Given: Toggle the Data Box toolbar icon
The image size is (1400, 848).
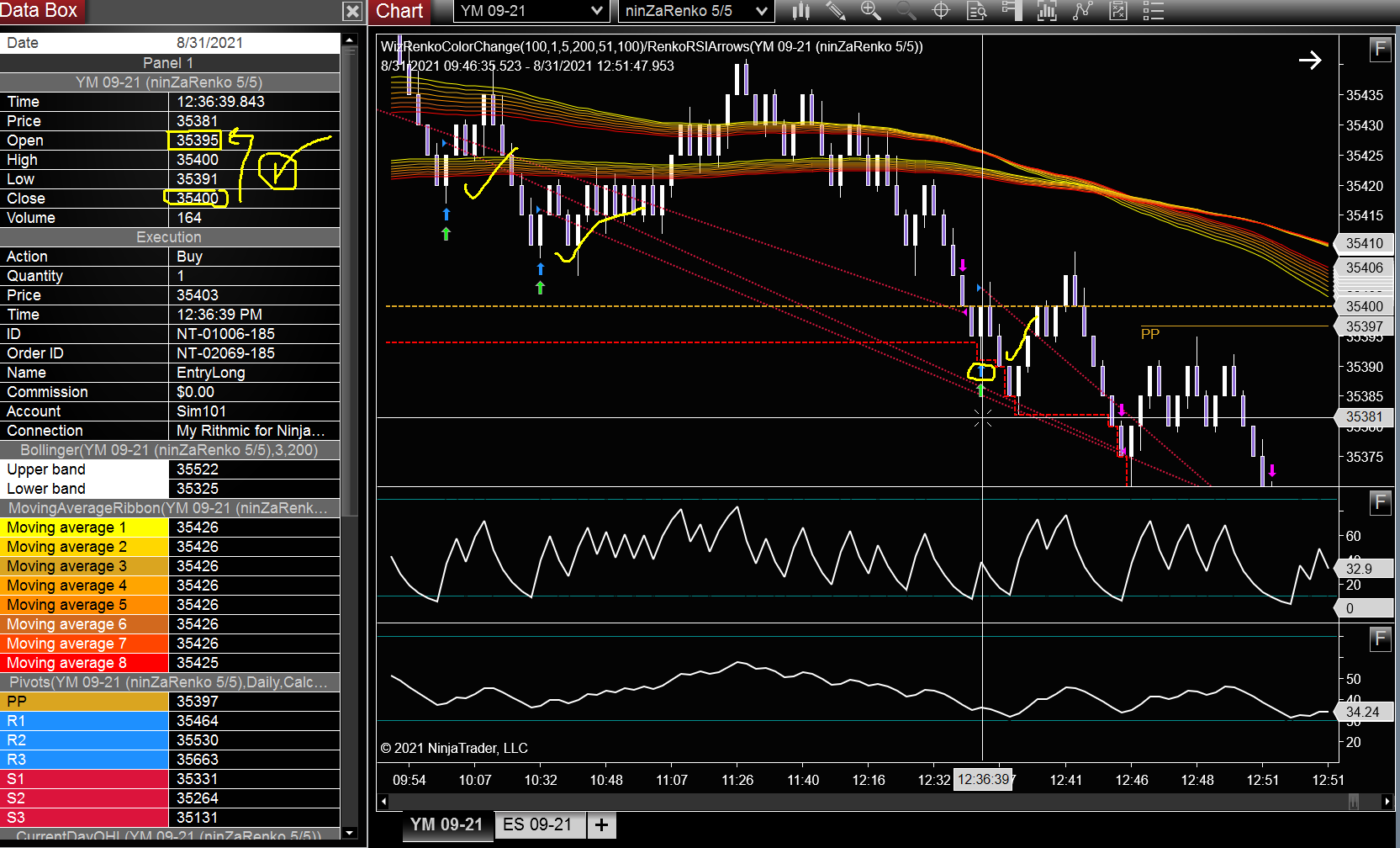Looking at the screenshot, I should coord(977,11).
